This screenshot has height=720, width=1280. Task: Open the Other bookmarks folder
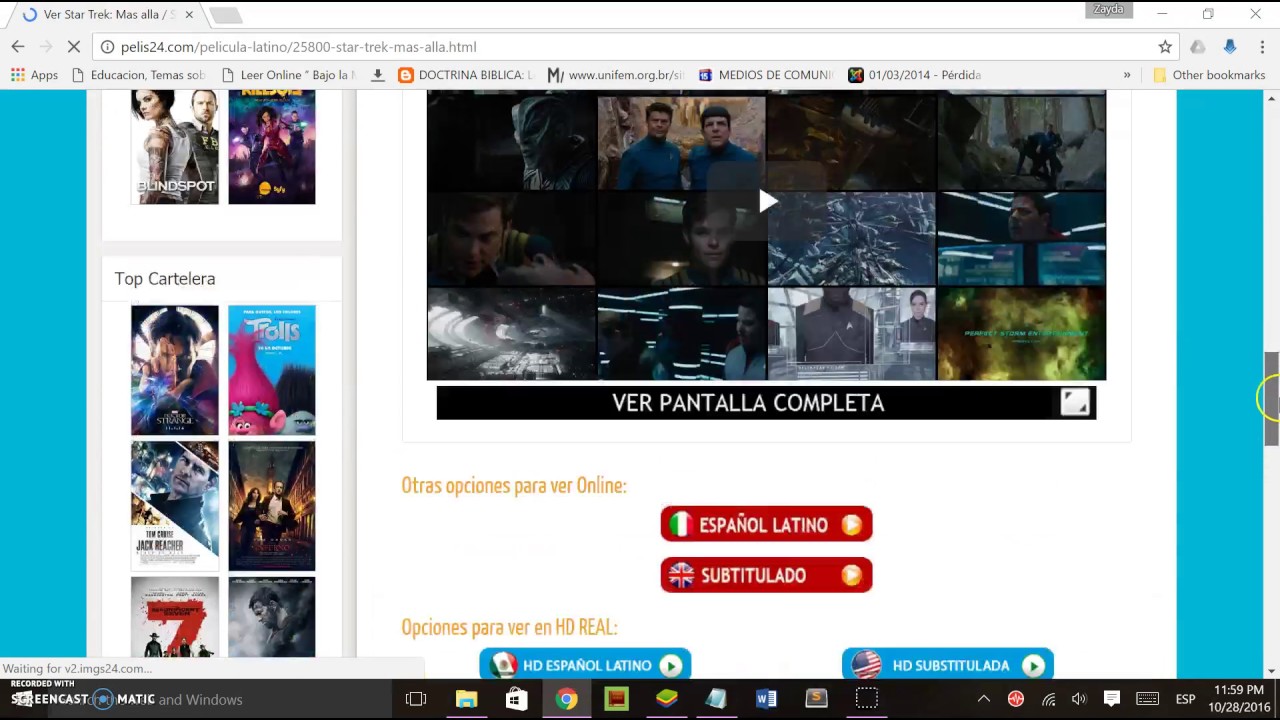pyautogui.click(x=1209, y=75)
